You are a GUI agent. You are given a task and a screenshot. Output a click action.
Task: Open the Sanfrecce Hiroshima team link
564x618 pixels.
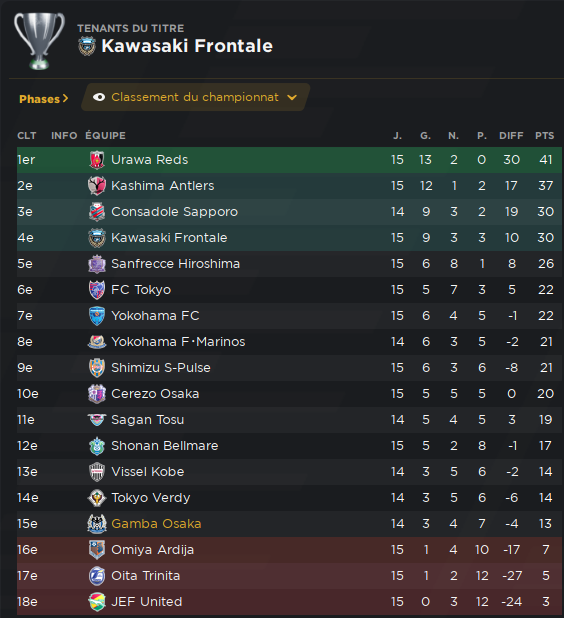coord(175,264)
